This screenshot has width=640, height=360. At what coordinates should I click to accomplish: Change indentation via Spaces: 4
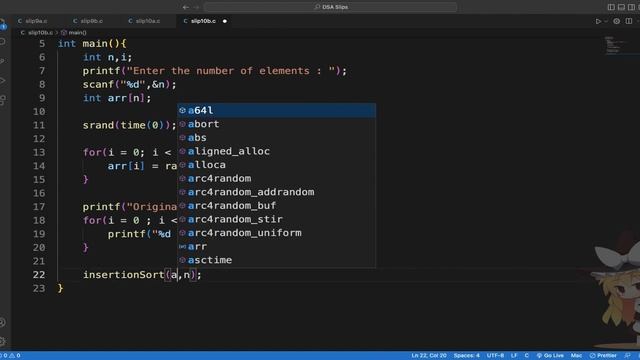(467, 356)
